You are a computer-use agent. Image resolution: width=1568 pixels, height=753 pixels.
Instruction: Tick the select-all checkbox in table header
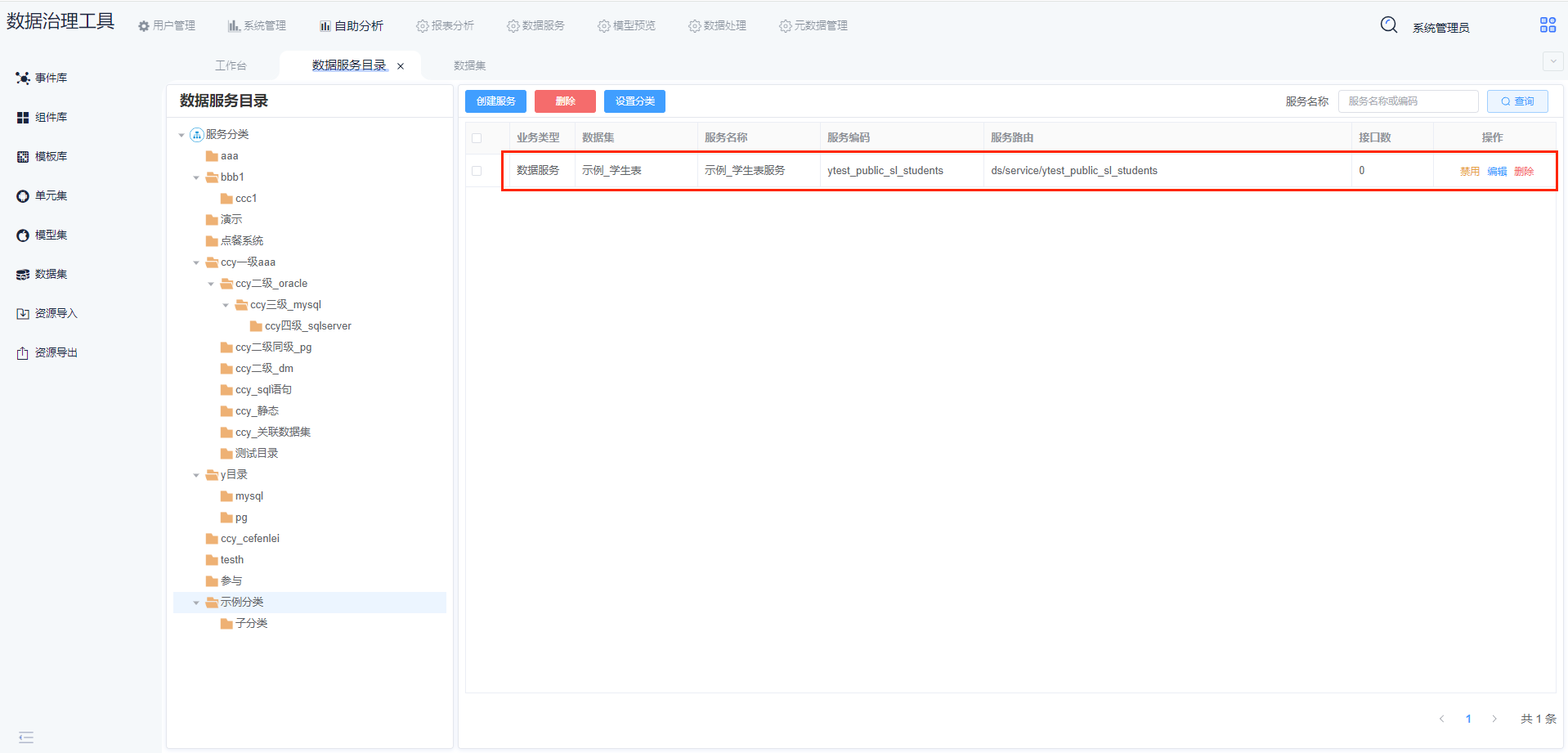pos(477,138)
